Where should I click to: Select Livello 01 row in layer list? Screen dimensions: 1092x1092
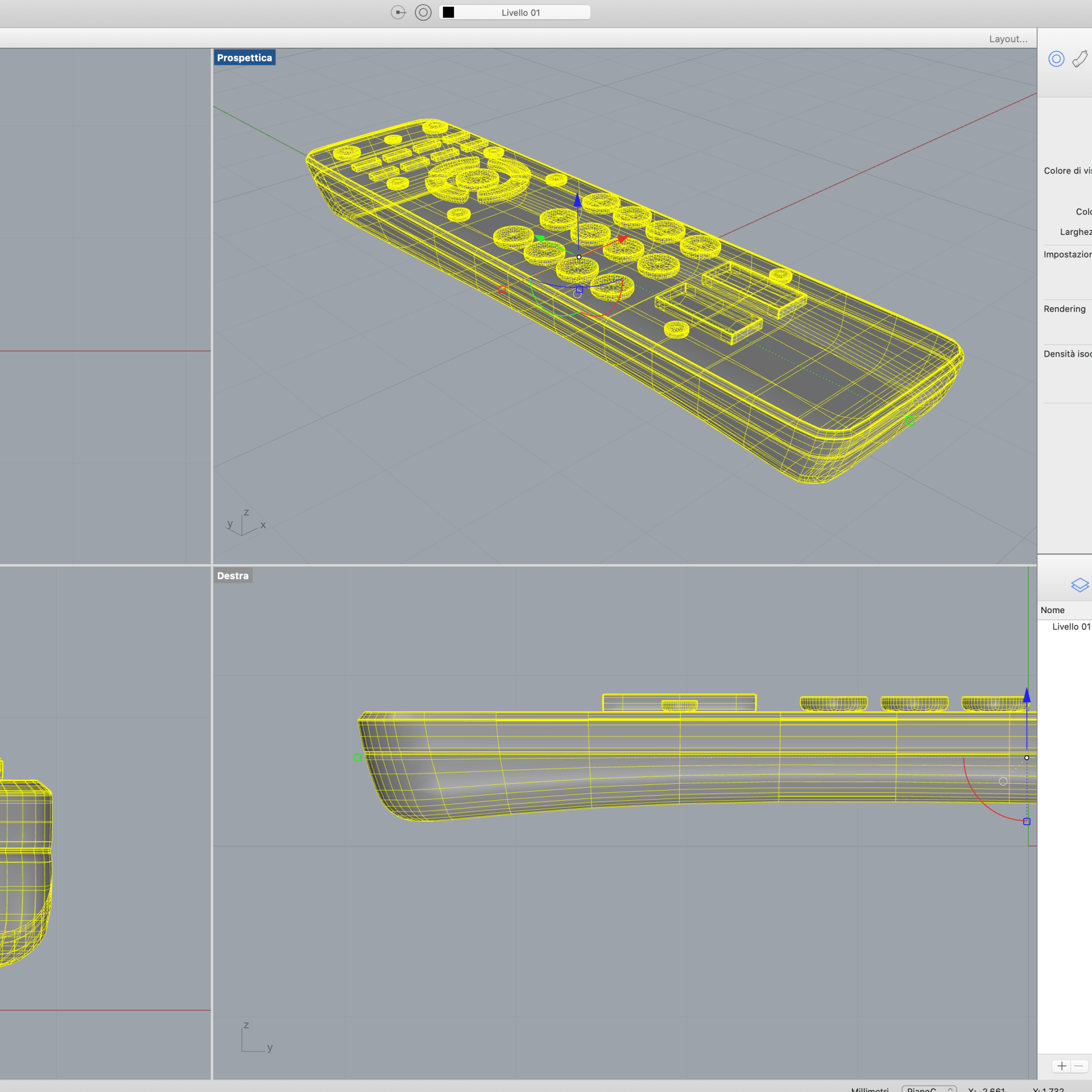[1070, 627]
